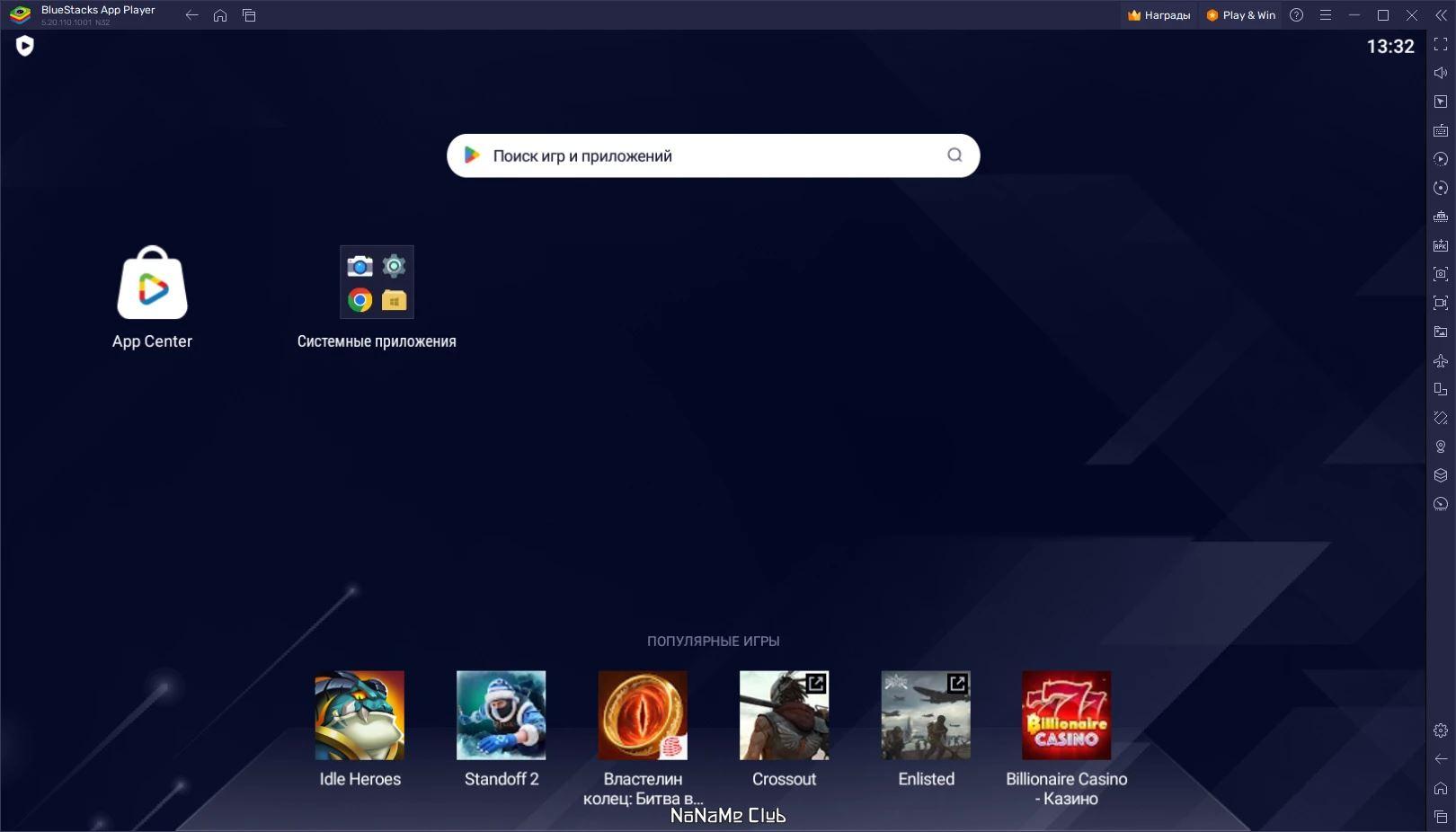Open settings gear in the right sidebar
Screen dimensions: 1456x832
tap(1441, 730)
